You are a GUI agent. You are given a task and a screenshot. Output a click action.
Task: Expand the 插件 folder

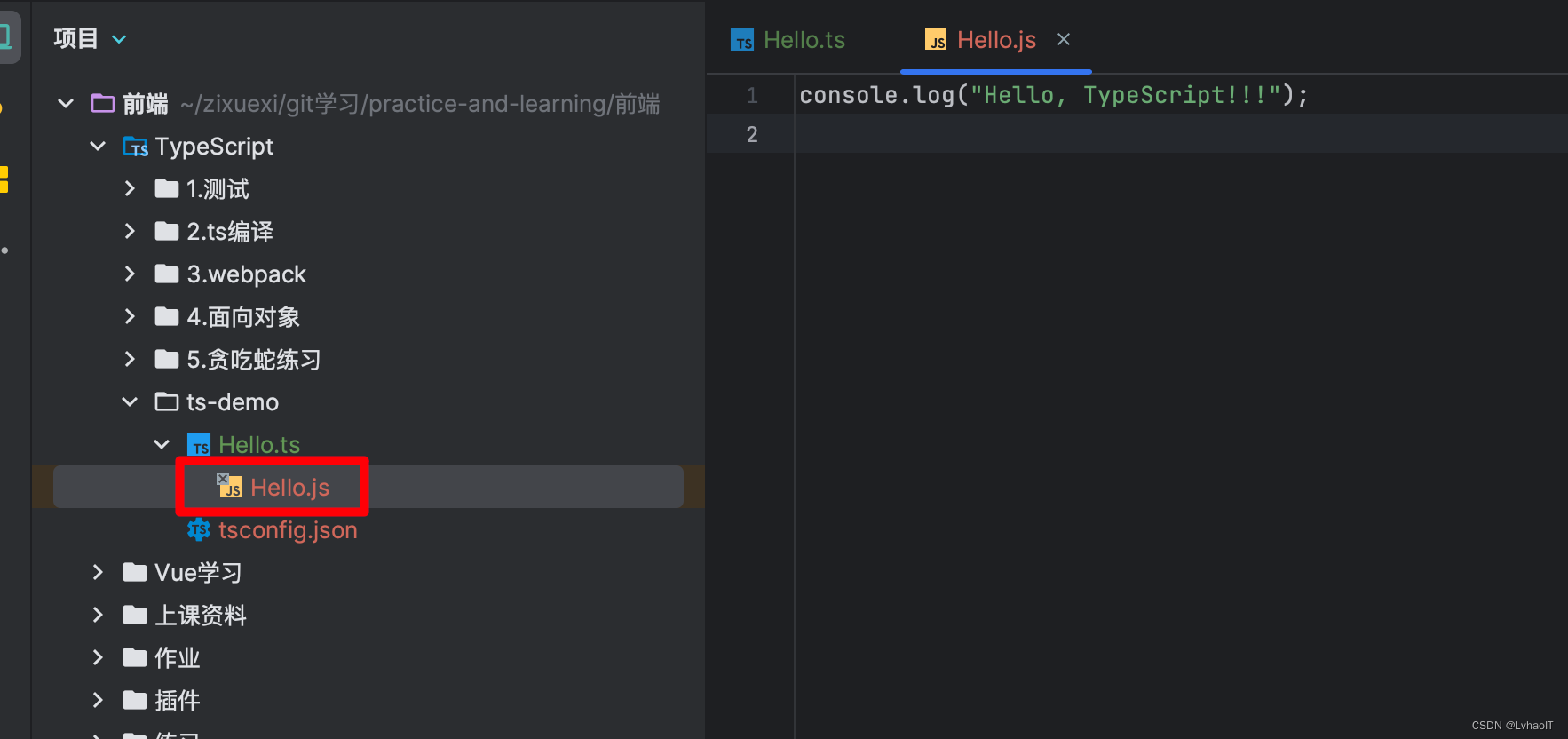click(x=98, y=700)
